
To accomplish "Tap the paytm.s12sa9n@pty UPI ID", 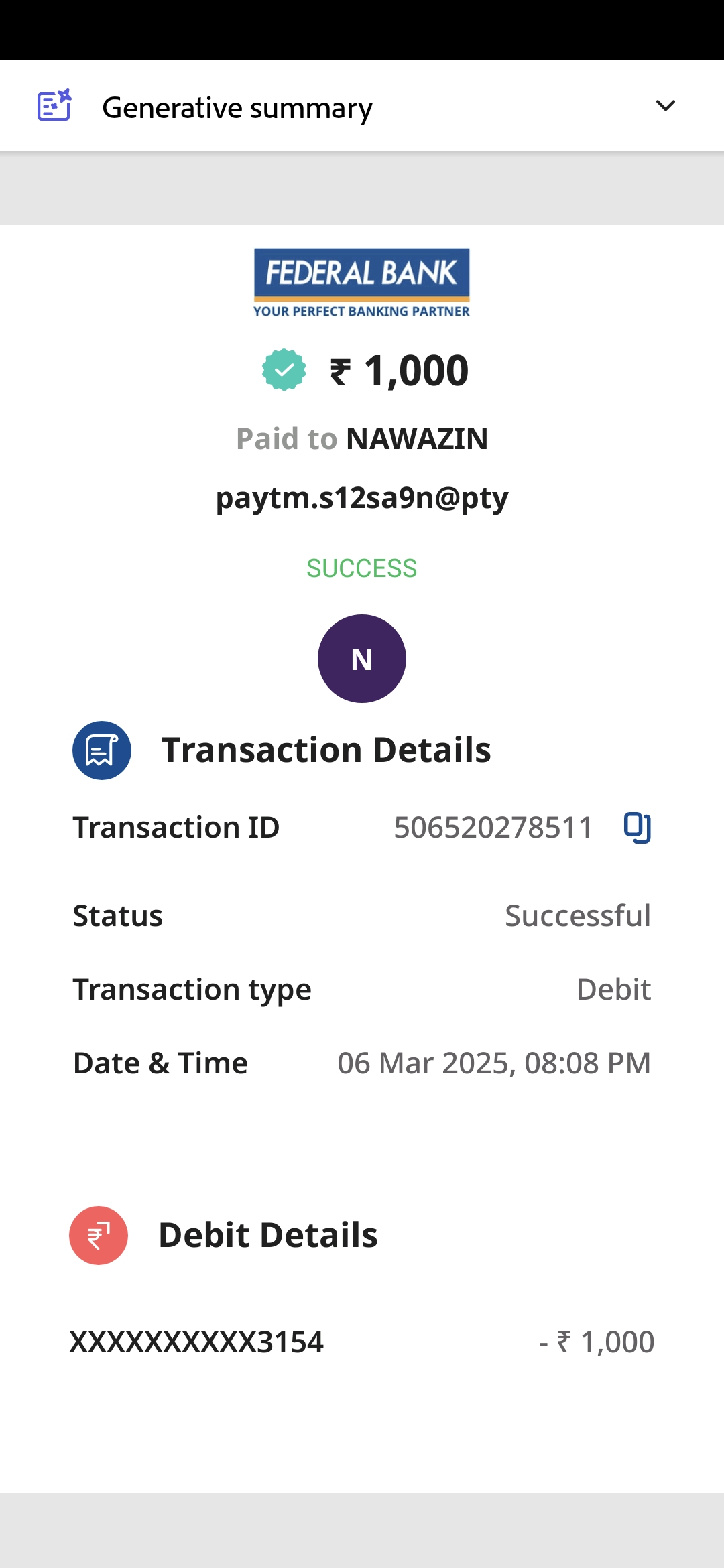I will [x=362, y=498].
